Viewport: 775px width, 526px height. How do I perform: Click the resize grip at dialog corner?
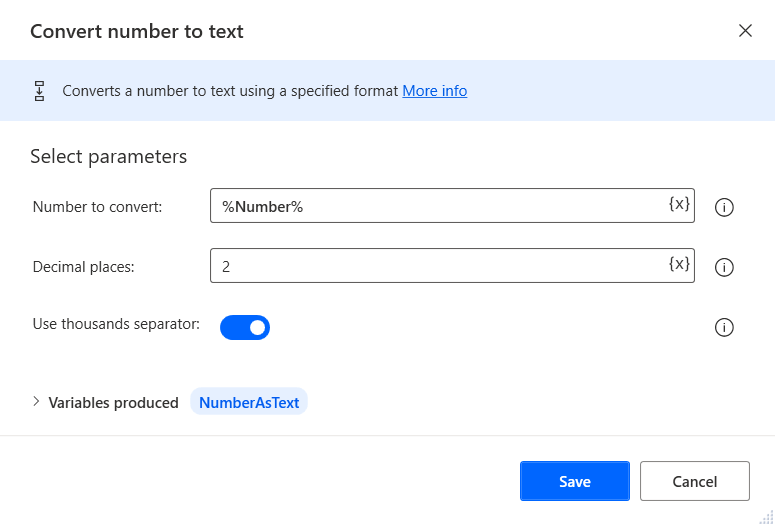[x=766, y=517]
